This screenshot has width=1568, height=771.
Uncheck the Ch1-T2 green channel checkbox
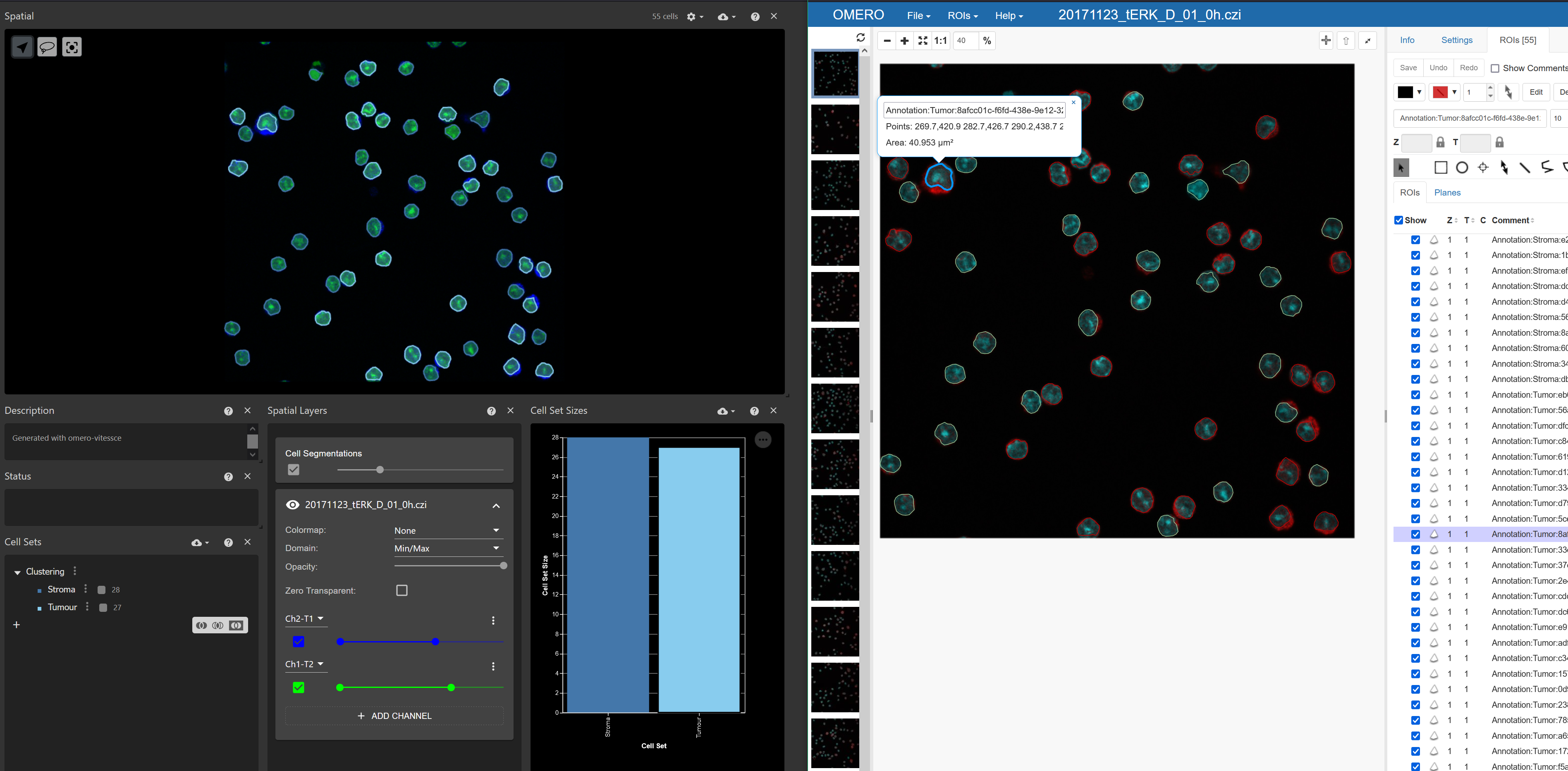[298, 687]
